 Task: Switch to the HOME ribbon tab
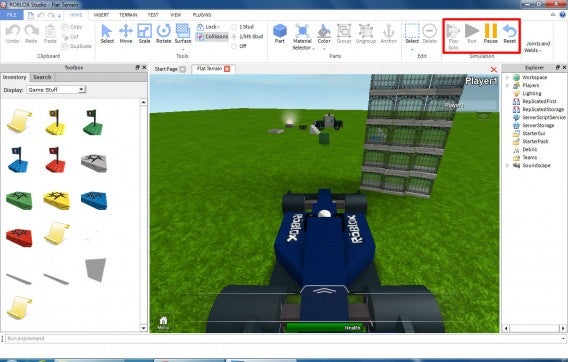pos(76,15)
